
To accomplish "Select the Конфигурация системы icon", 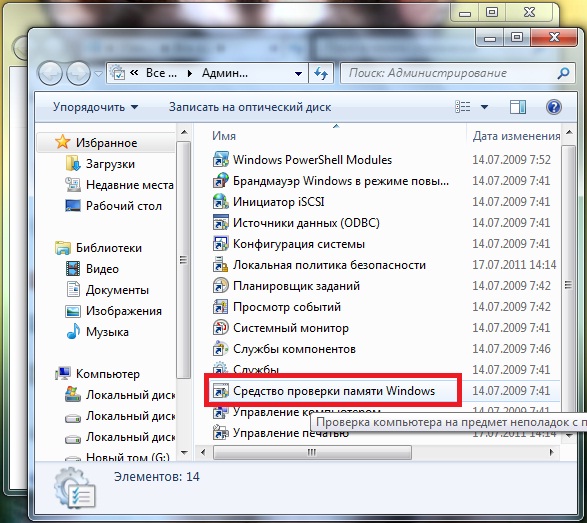I will pos(220,243).
